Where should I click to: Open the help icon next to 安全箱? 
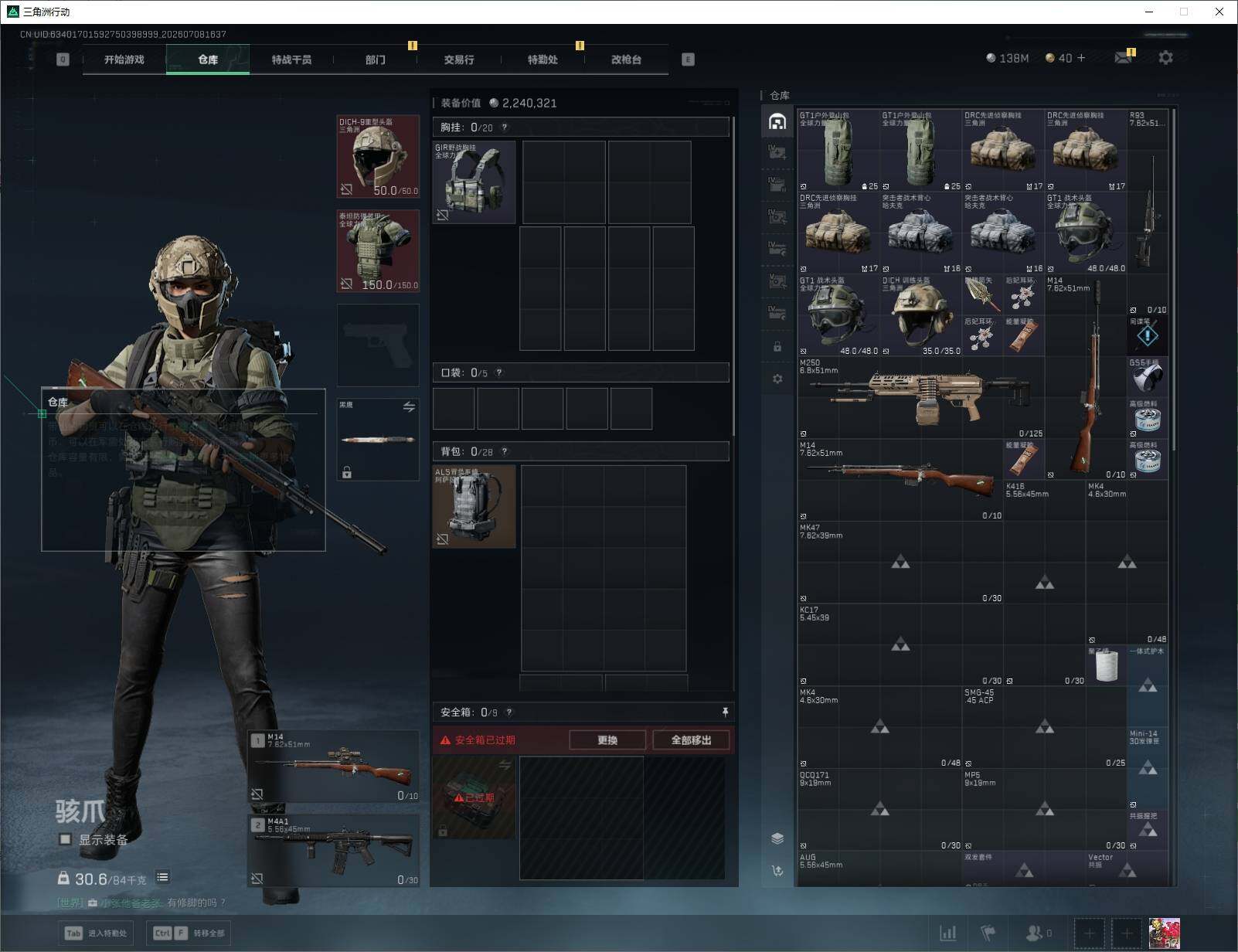click(x=508, y=712)
